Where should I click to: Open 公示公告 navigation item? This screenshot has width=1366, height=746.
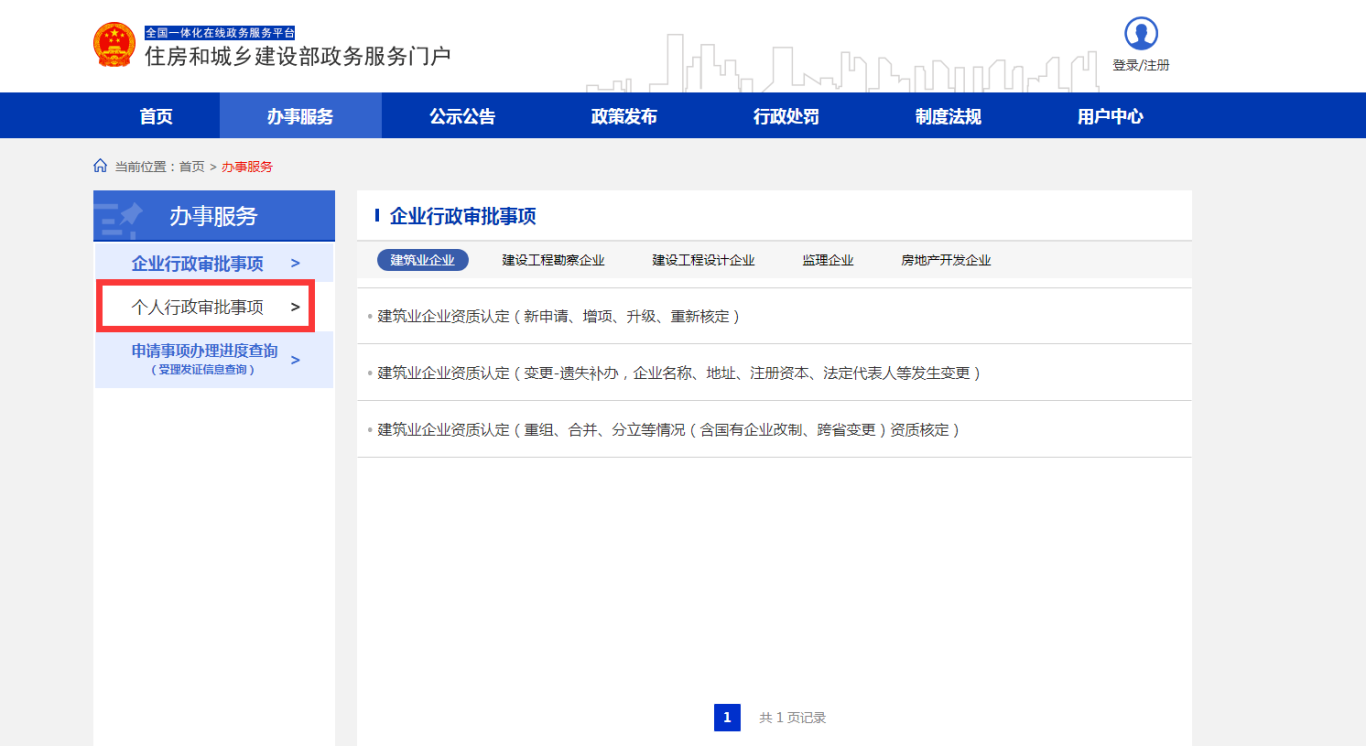pyautogui.click(x=462, y=116)
